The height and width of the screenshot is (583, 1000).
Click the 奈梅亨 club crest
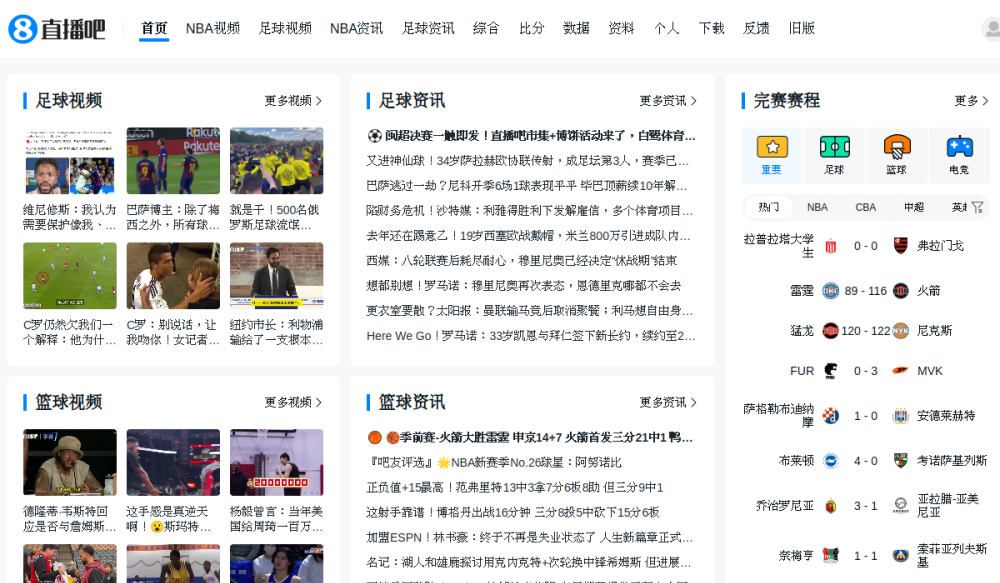click(830, 556)
